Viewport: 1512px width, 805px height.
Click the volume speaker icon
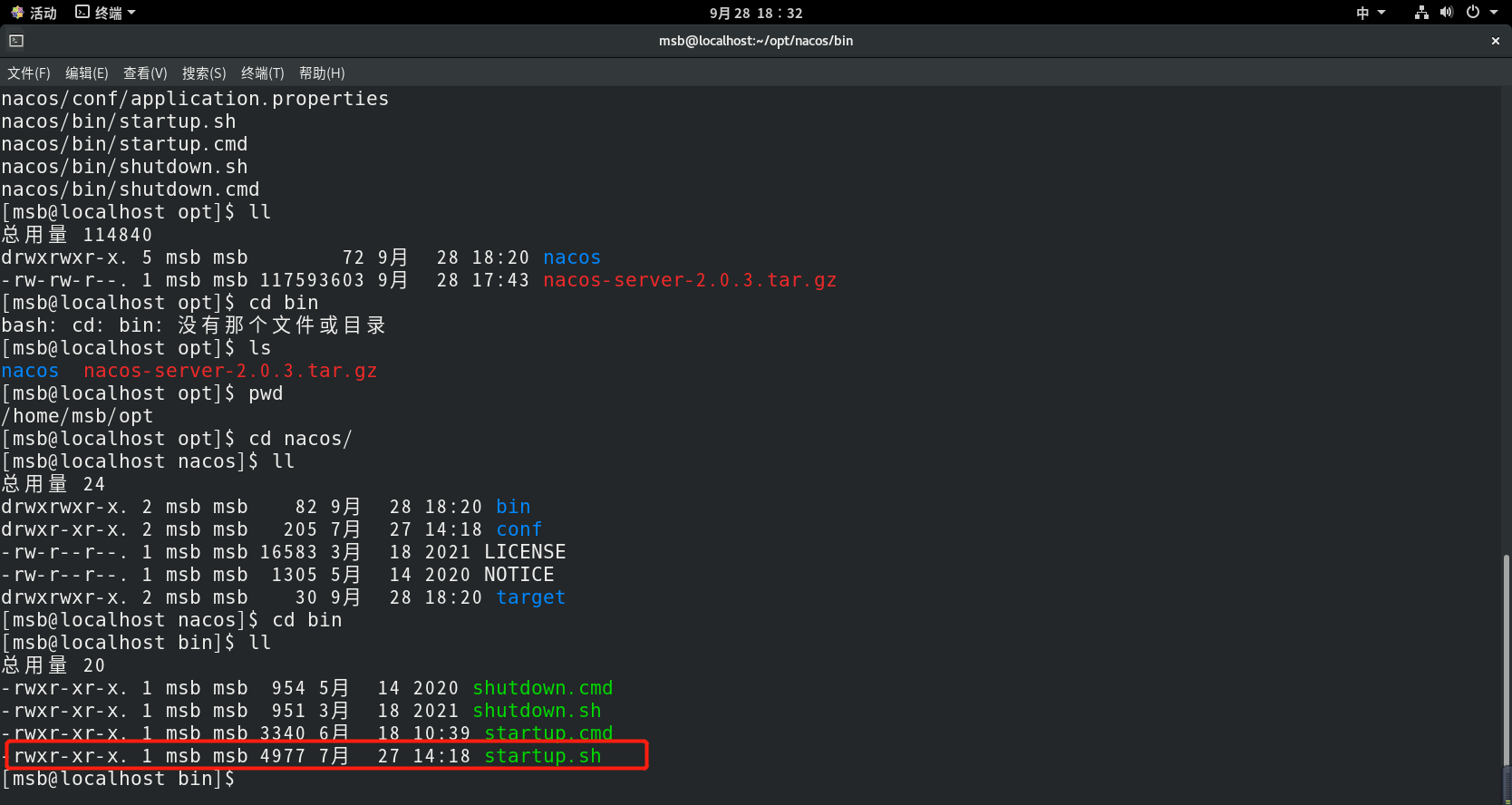[x=1447, y=13]
